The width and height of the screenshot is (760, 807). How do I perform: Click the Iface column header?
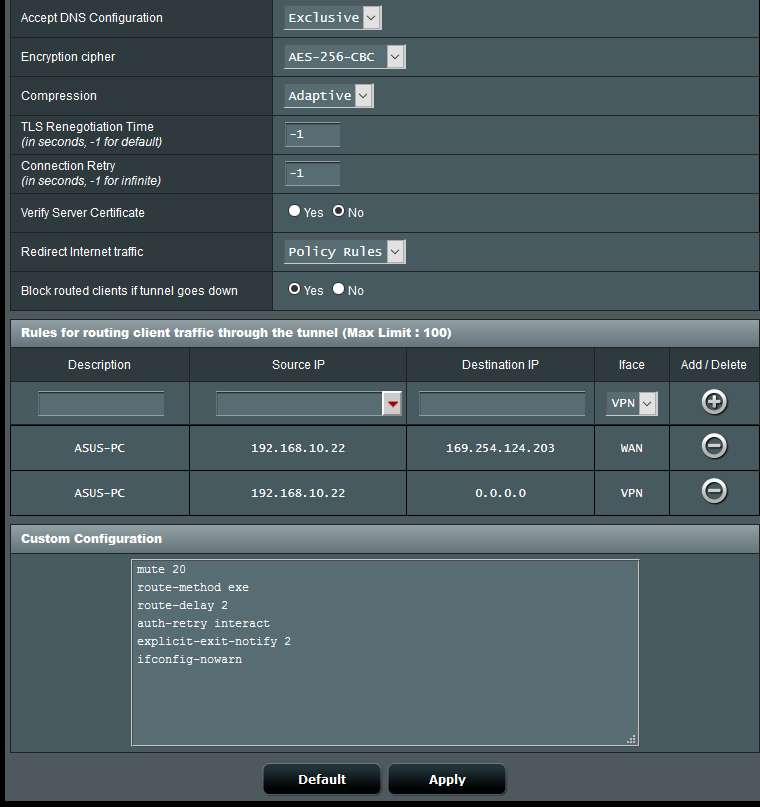[x=631, y=365]
